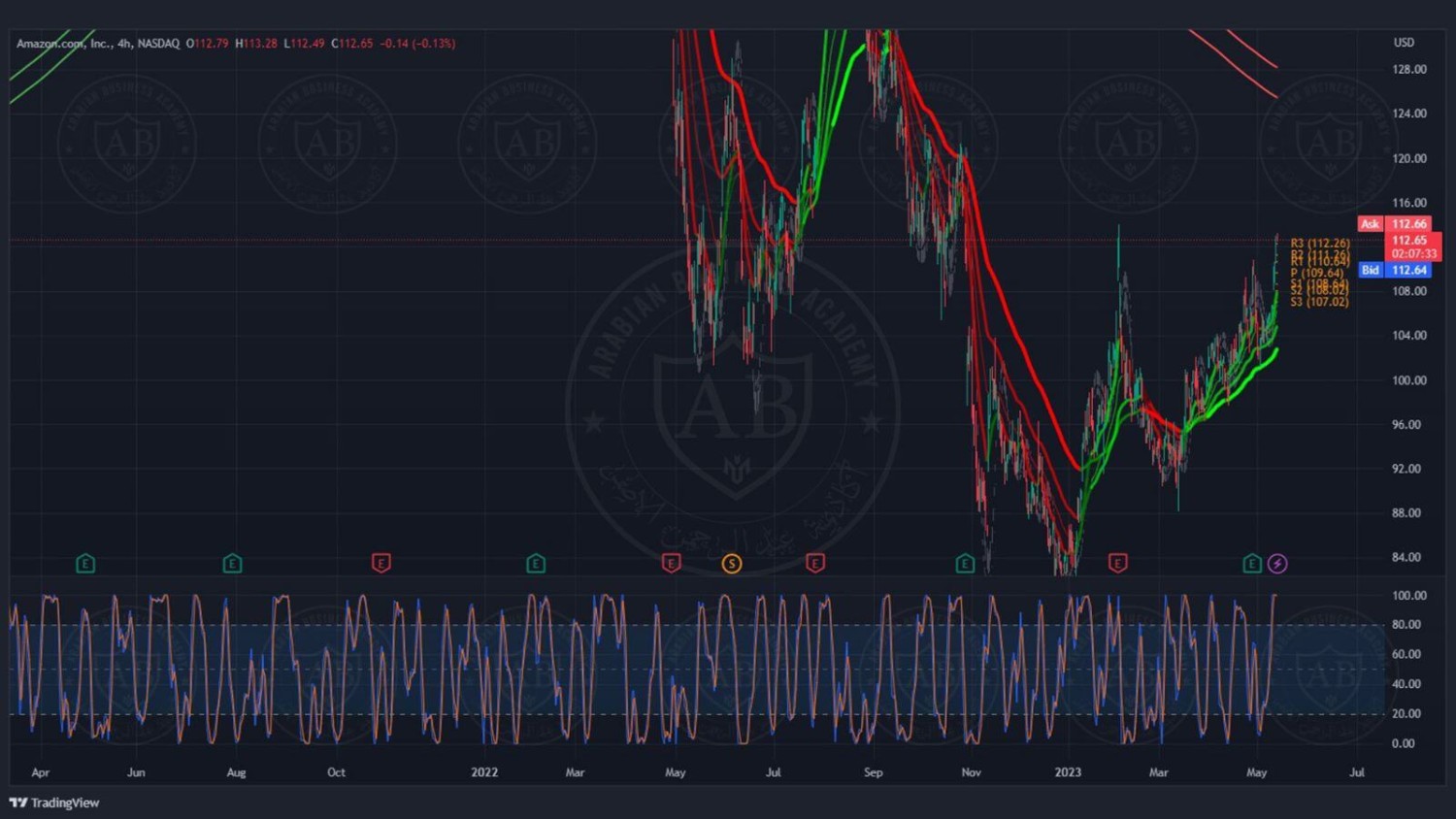1456x819 pixels.
Task: Open the red earnings marker after the 2023 label
Action: tap(1118, 563)
